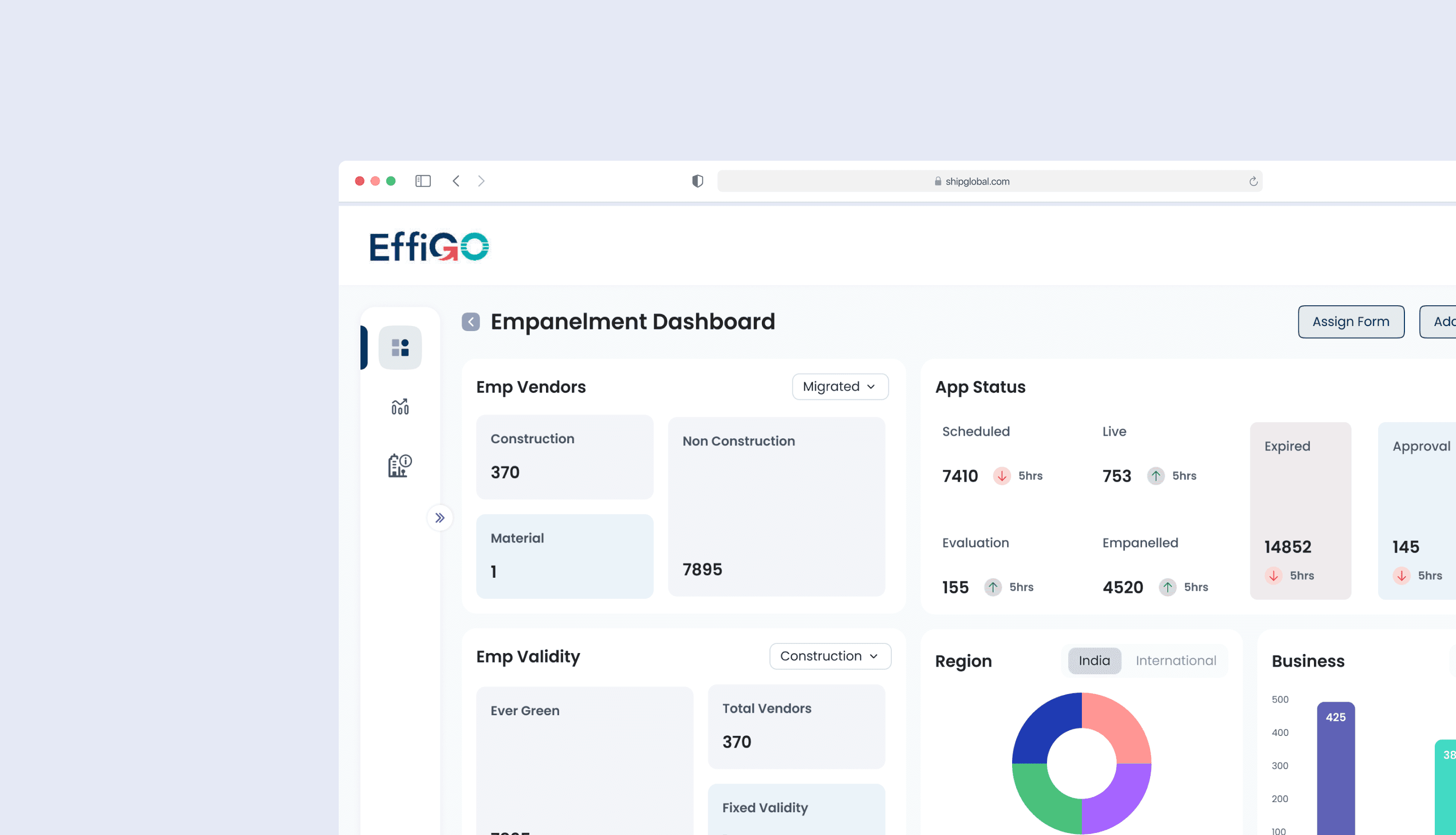The width and height of the screenshot is (1456, 835).
Task: Select the Non Construction vendors card
Action: click(x=776, y=506)
